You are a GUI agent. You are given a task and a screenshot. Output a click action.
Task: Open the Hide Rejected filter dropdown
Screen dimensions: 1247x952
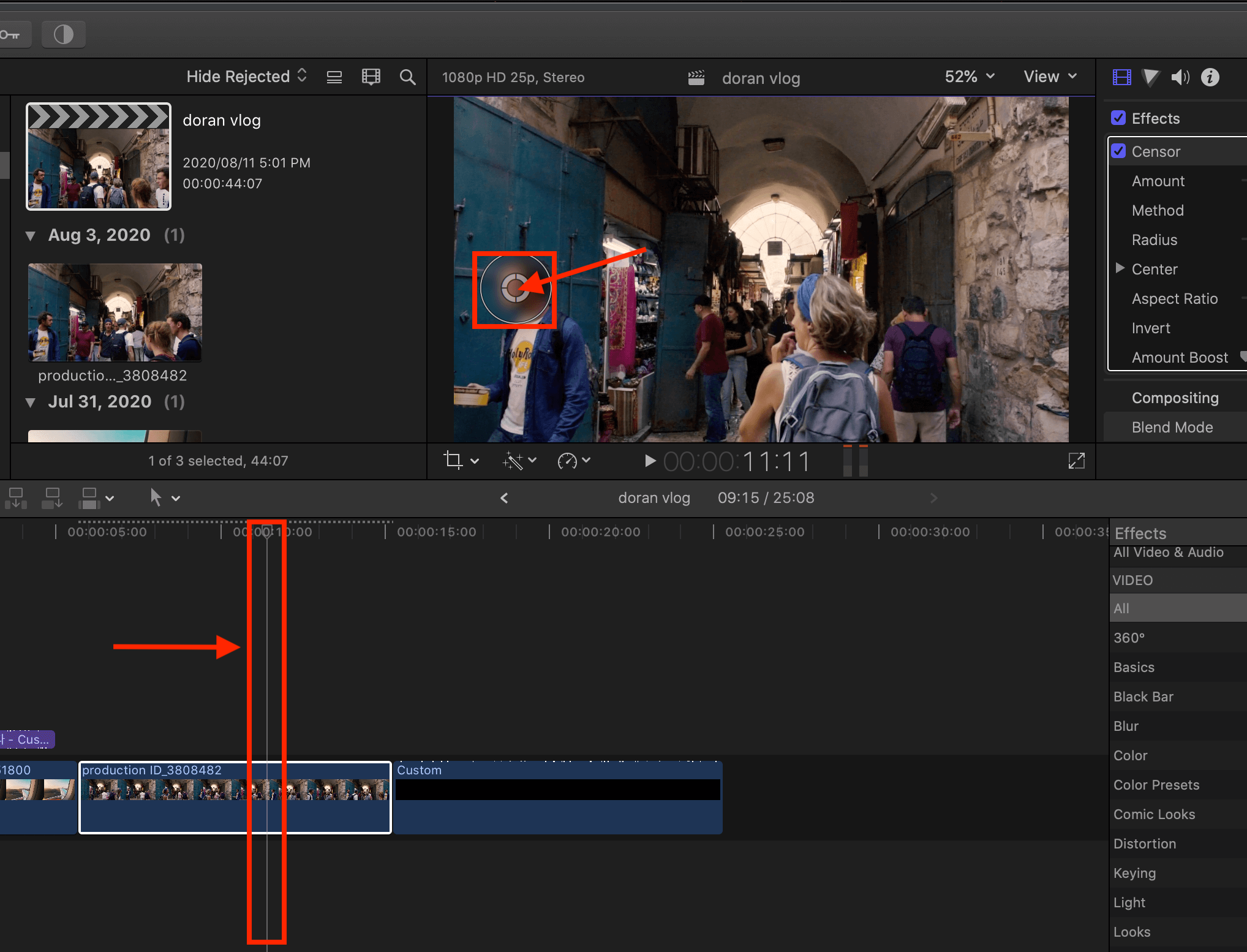click(x=246, y=77)
